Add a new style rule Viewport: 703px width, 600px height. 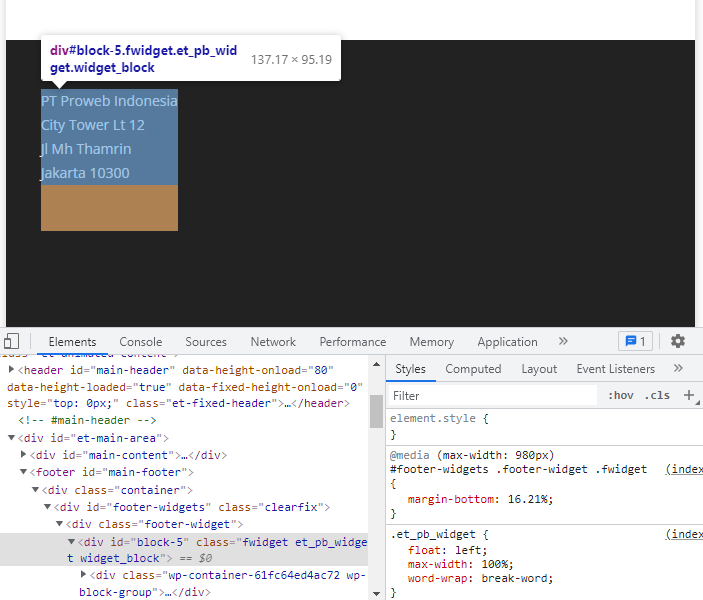[689, 395]
